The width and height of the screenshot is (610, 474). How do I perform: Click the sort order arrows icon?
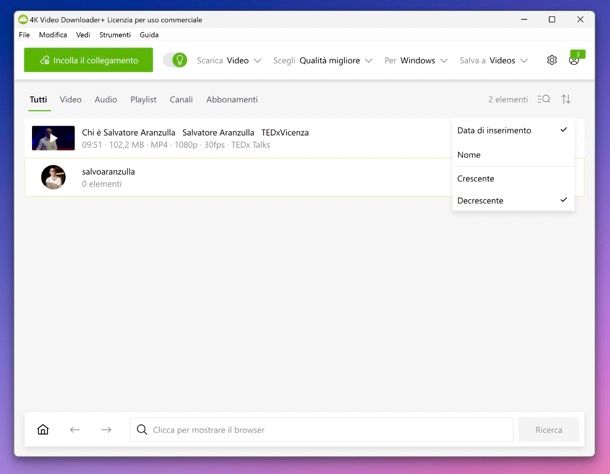pyautogui.click(x=566, y=99)
